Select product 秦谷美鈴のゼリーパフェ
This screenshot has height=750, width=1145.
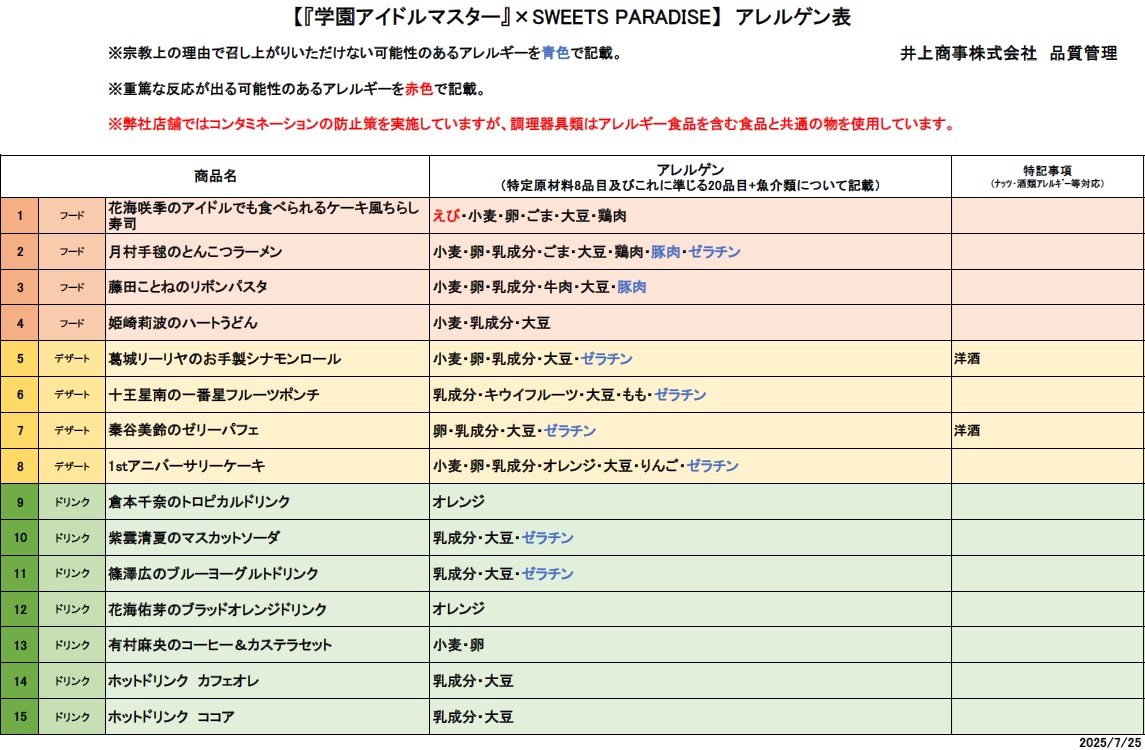tap(267, 431)
